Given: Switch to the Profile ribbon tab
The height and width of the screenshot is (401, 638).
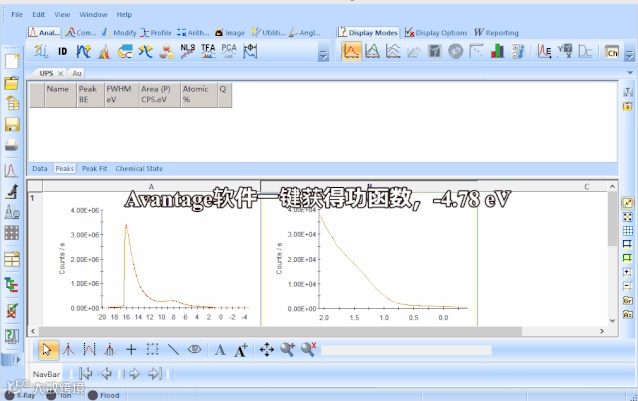Looking at the screenshot, I should click(156, 33).
